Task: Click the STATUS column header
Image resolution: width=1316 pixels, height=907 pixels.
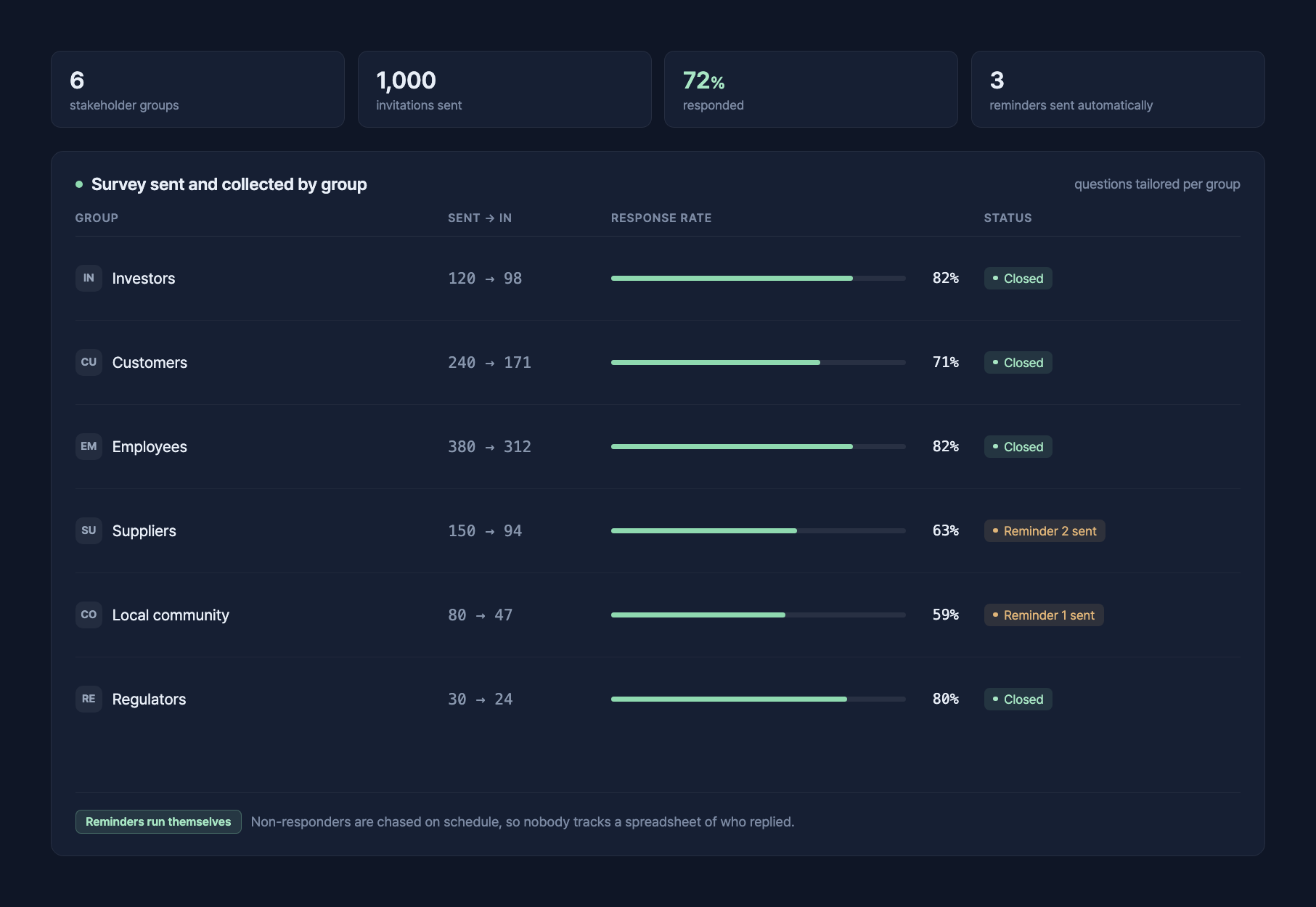Action: click(1008, 218)
